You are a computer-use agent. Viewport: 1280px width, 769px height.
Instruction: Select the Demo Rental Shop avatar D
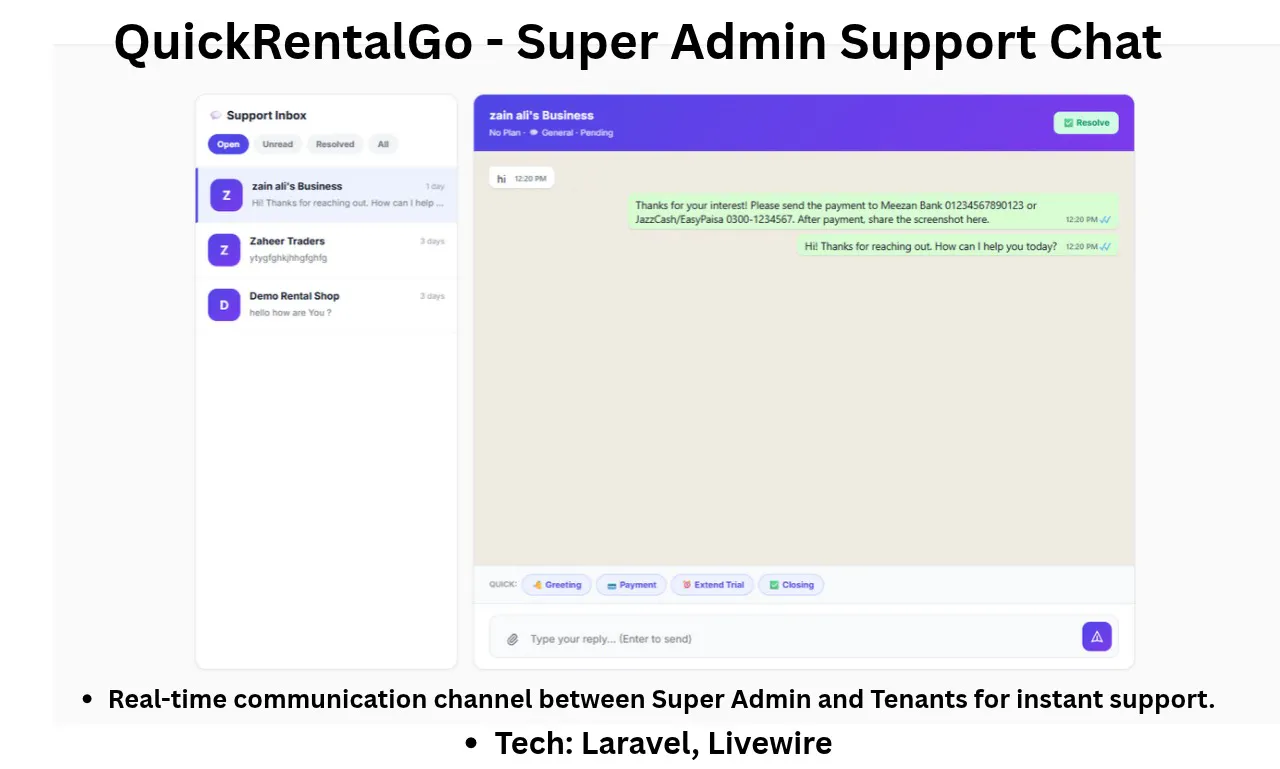click(x=224, y=304)
